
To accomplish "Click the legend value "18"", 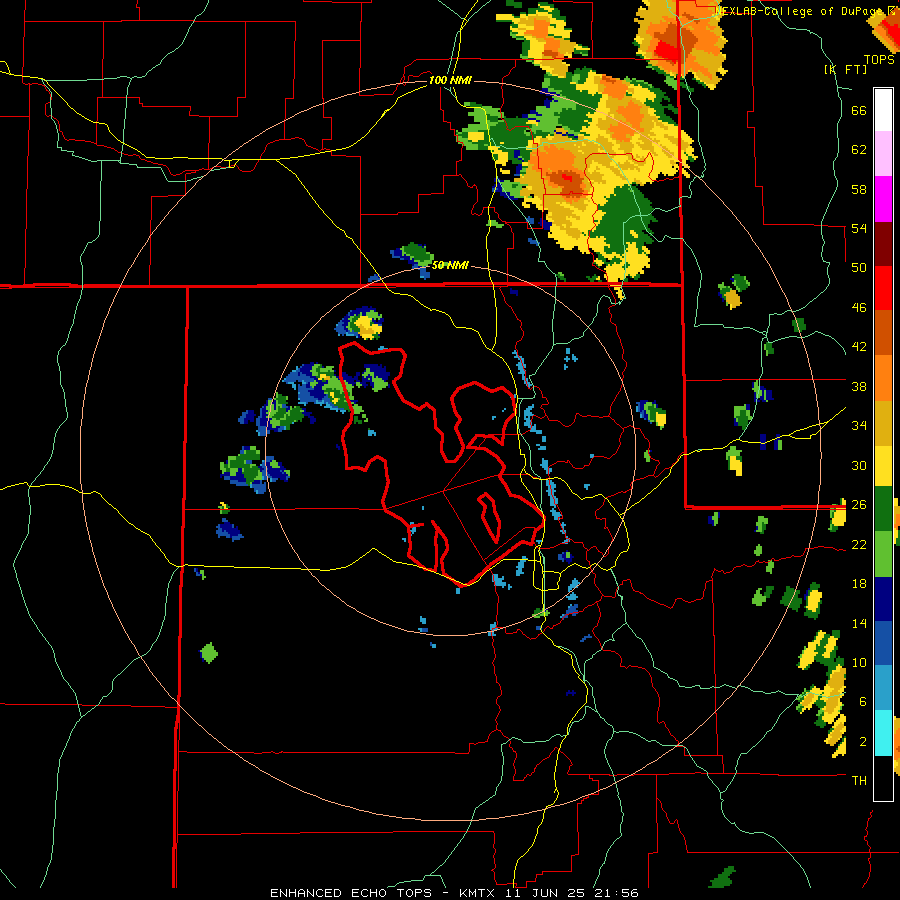I will tap(859, 584).
